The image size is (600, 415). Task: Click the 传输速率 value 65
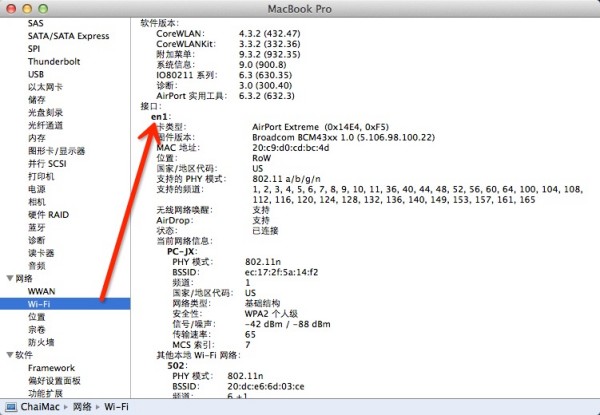click(x=250, y=335)
